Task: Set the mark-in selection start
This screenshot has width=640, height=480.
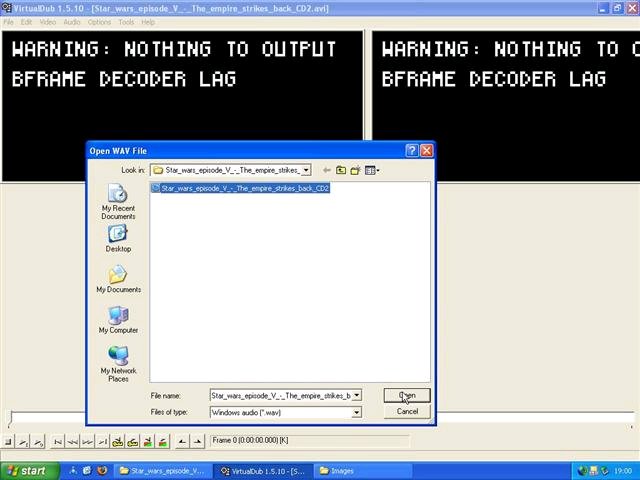Action: (182, 442)
